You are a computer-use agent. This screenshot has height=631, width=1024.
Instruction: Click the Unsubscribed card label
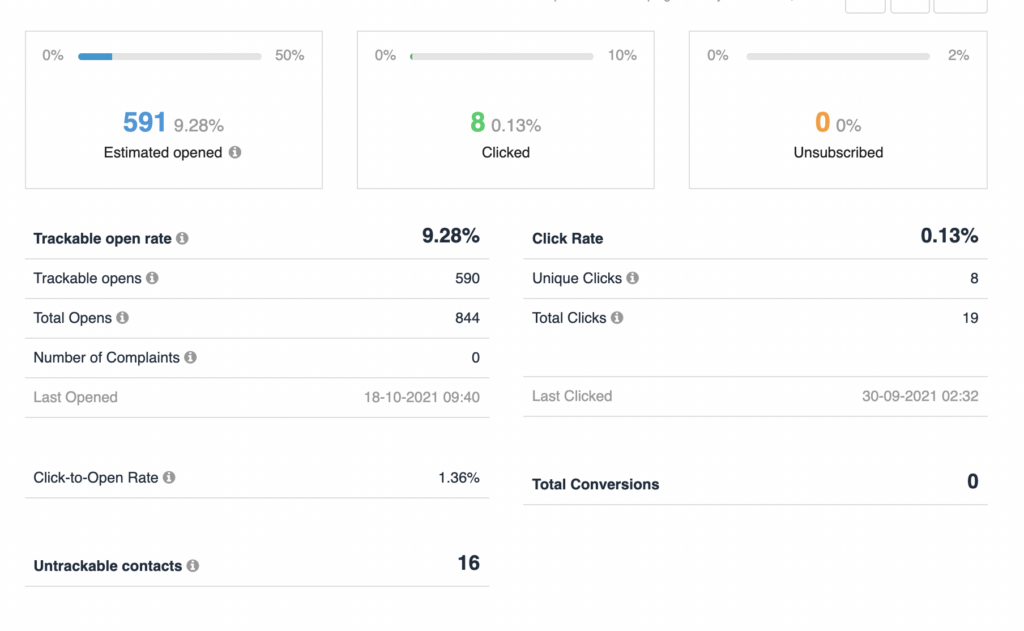[x=838, y=153]
